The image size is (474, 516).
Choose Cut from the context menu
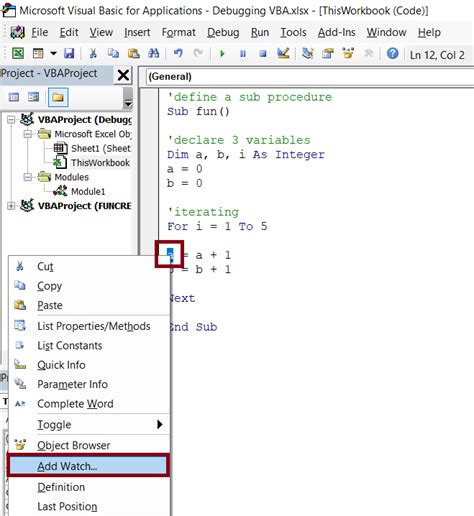pos(89,267)
